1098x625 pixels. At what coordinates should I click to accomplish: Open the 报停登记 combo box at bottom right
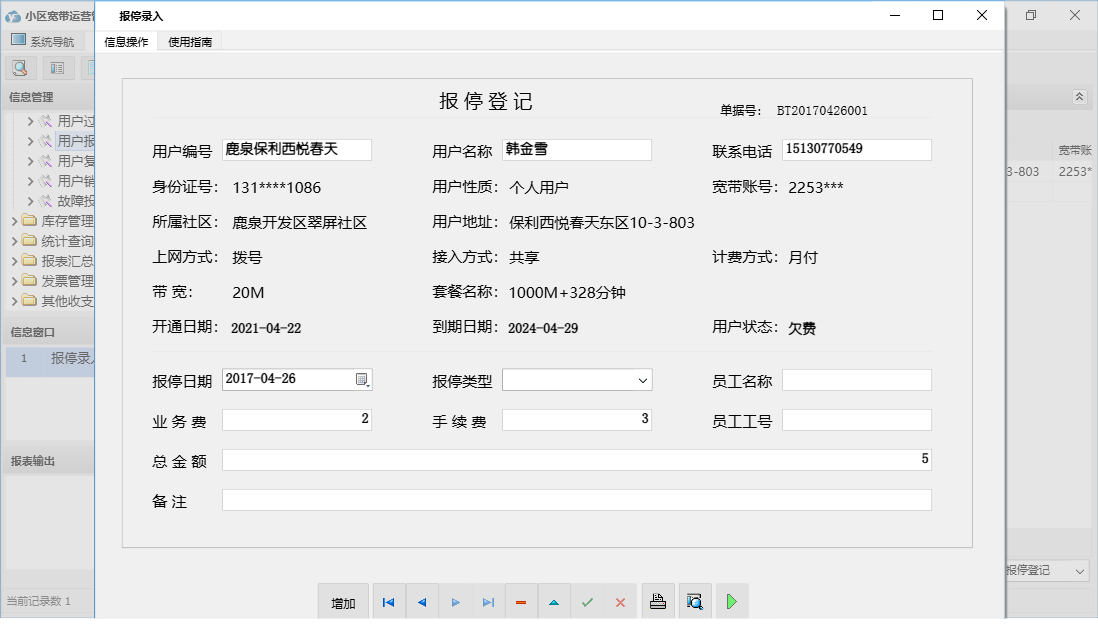click(x=1080, y=570)
